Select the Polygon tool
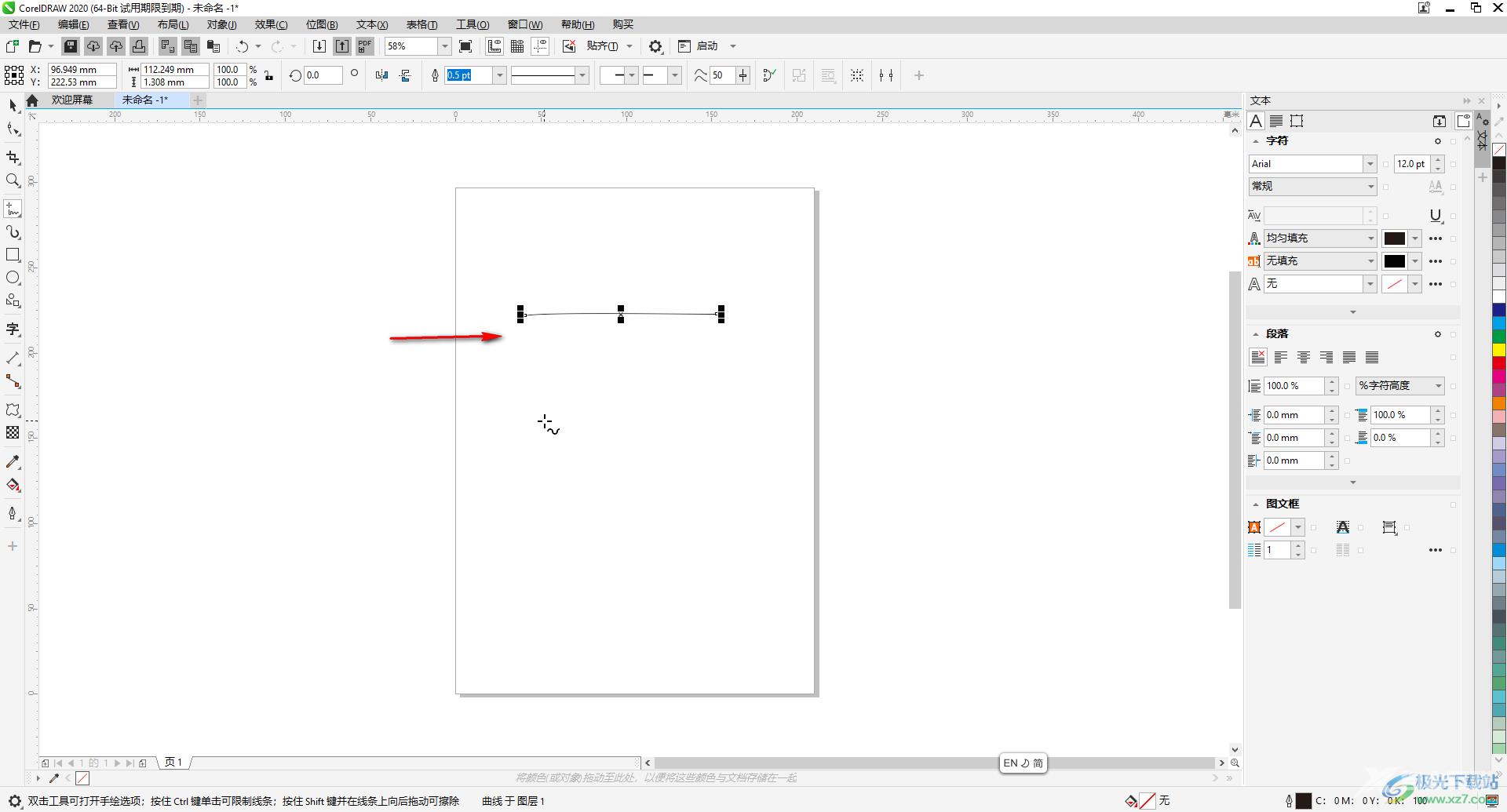Viewport: 1507px width, 812px height. click(x=13, y=300)
